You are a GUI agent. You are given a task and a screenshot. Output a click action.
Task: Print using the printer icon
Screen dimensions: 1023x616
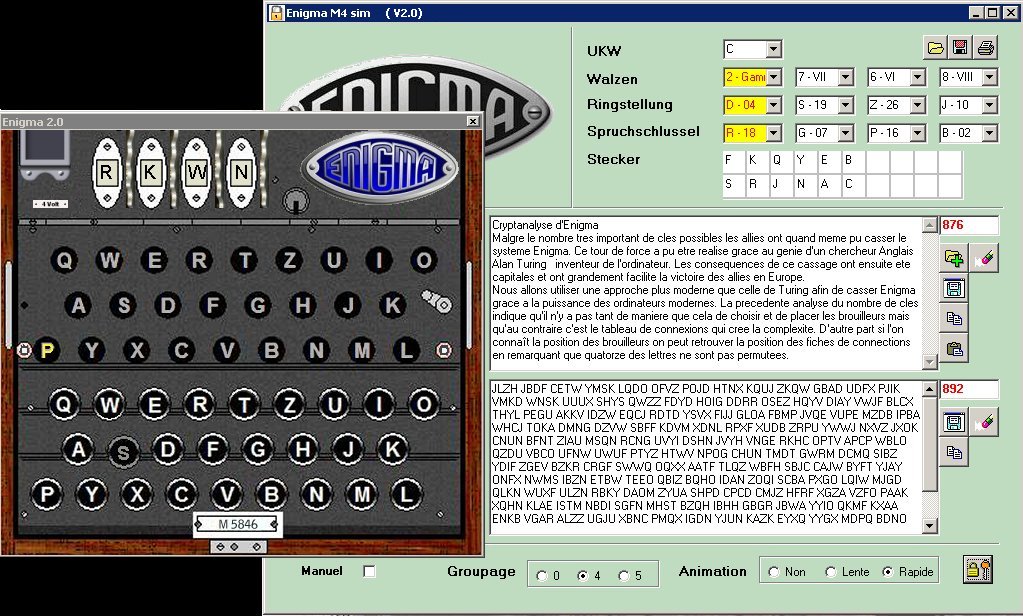click(x=986, y=48)
